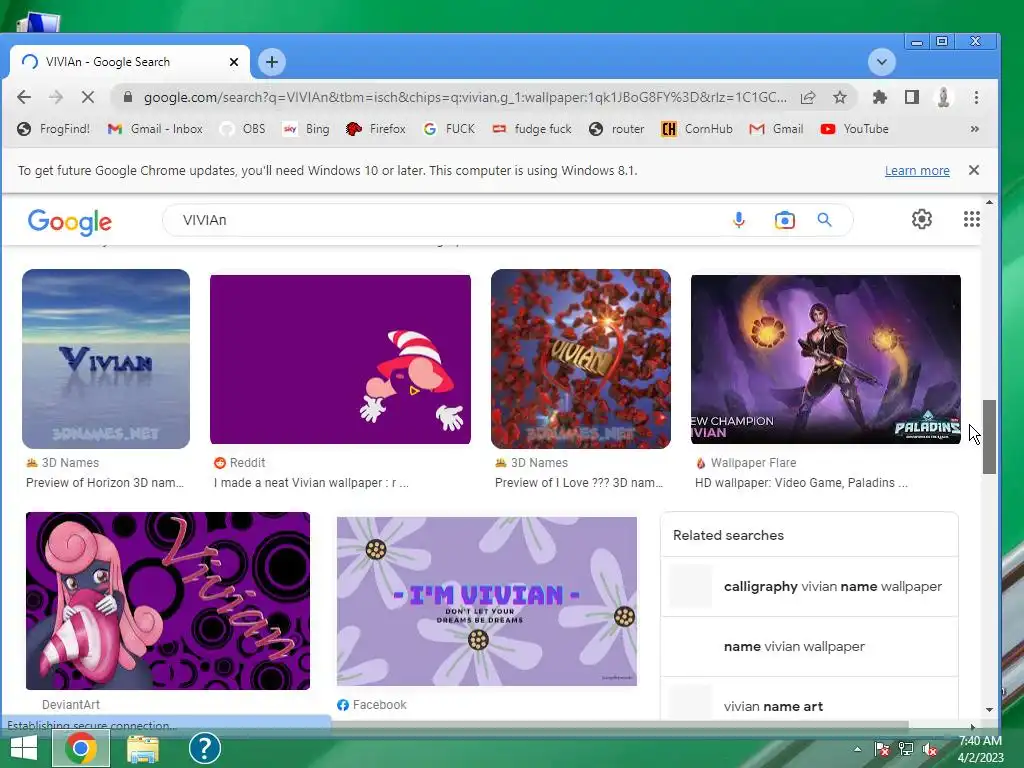The image size is (1024, 768).
Task: Click the page scroll down arrow
Action: (x=989, y=709)
